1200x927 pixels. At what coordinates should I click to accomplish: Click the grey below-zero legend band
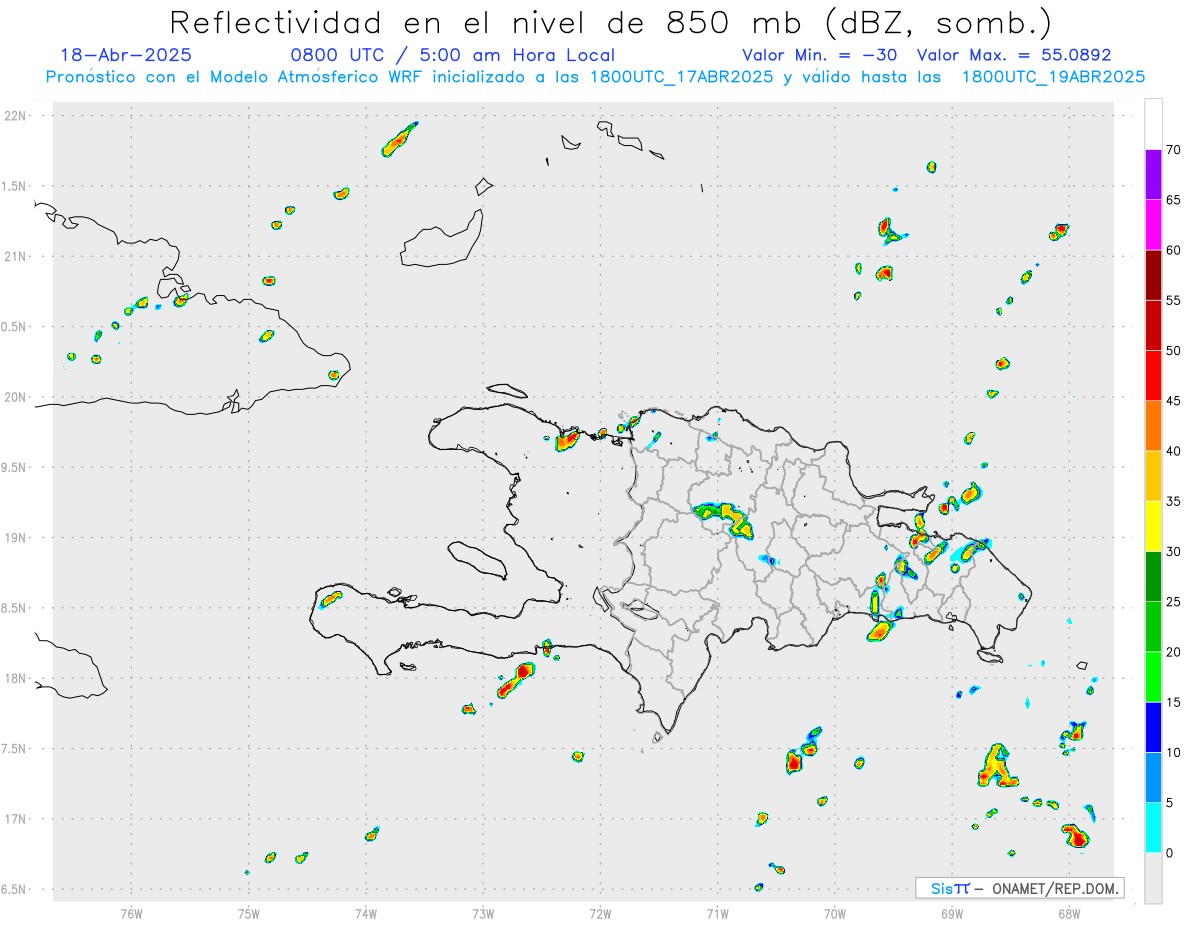(1153, 878)
